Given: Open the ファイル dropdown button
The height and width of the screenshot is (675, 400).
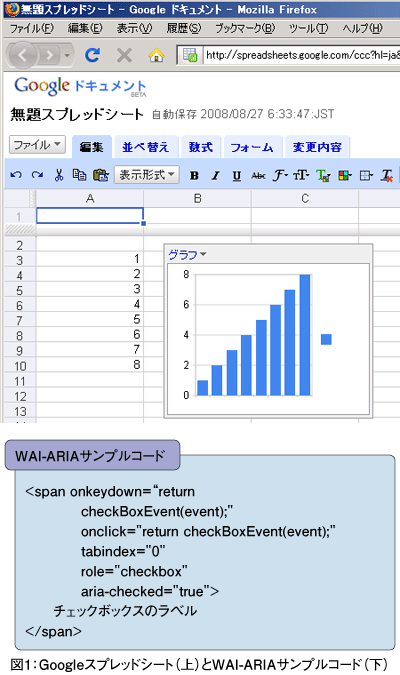Looking at the screenshot, I should [37, 145].
